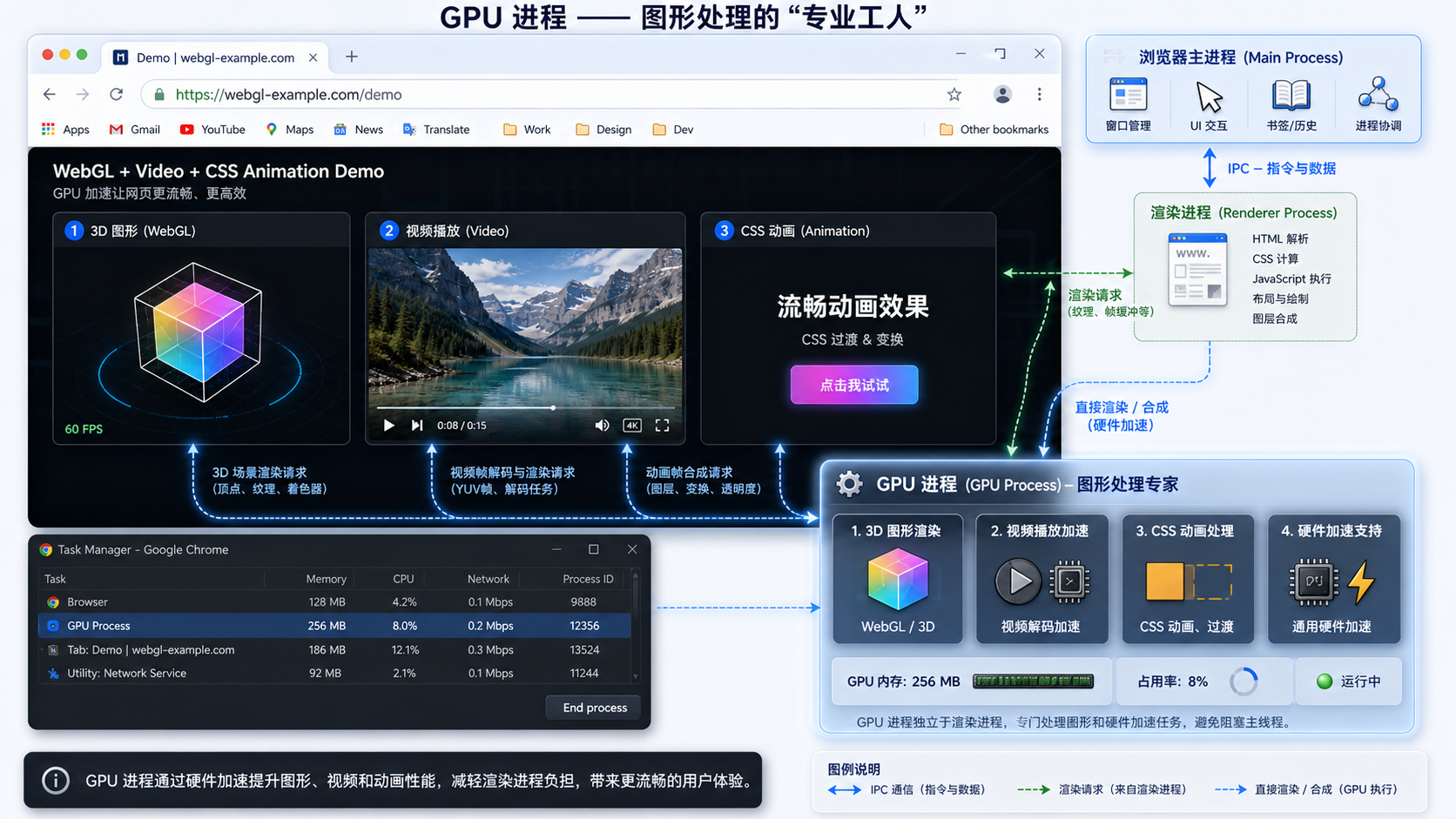Mute the video with speaker icon
Viewport: 1456px width, 819px height.
click(x=602, y=425)
